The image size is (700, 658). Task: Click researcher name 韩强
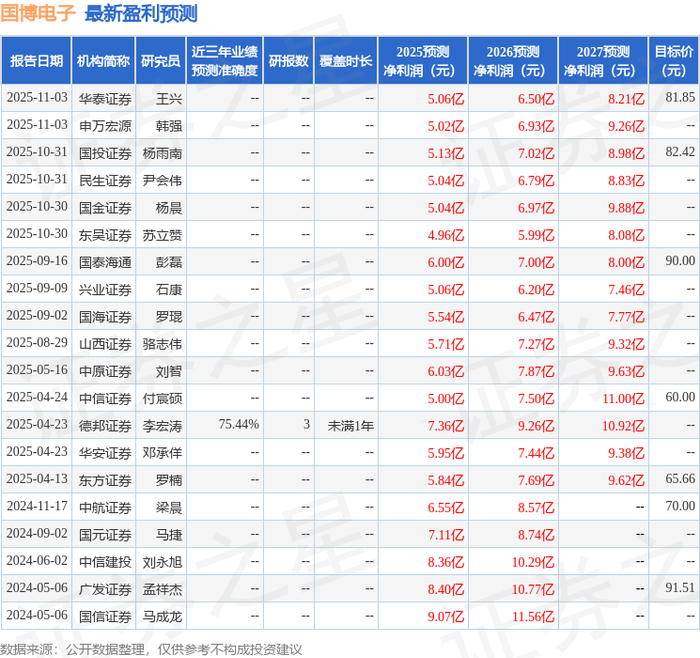click(x=169, y=126)
